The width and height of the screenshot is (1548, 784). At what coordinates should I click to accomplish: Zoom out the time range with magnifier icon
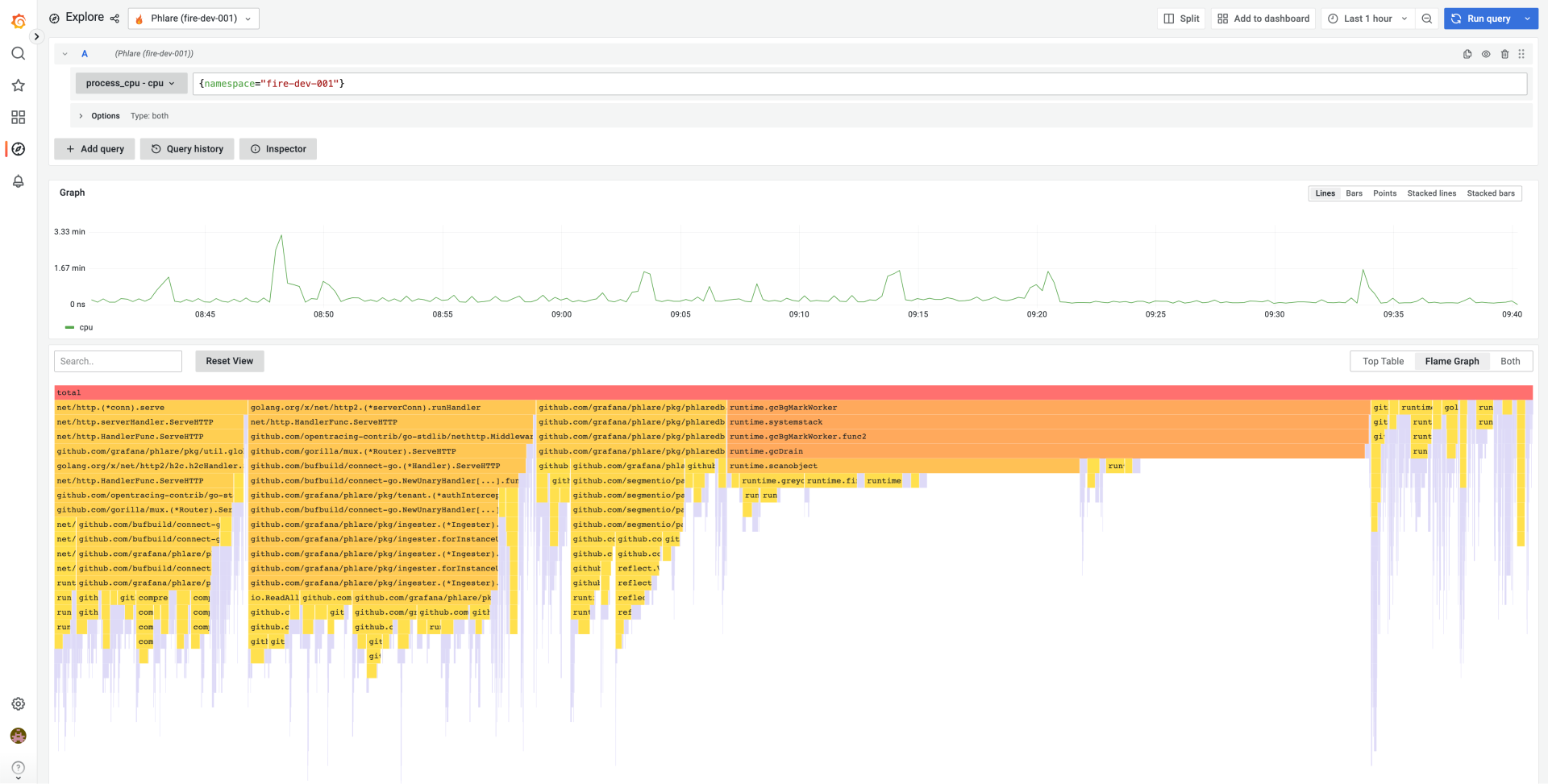pos(1426,18)
